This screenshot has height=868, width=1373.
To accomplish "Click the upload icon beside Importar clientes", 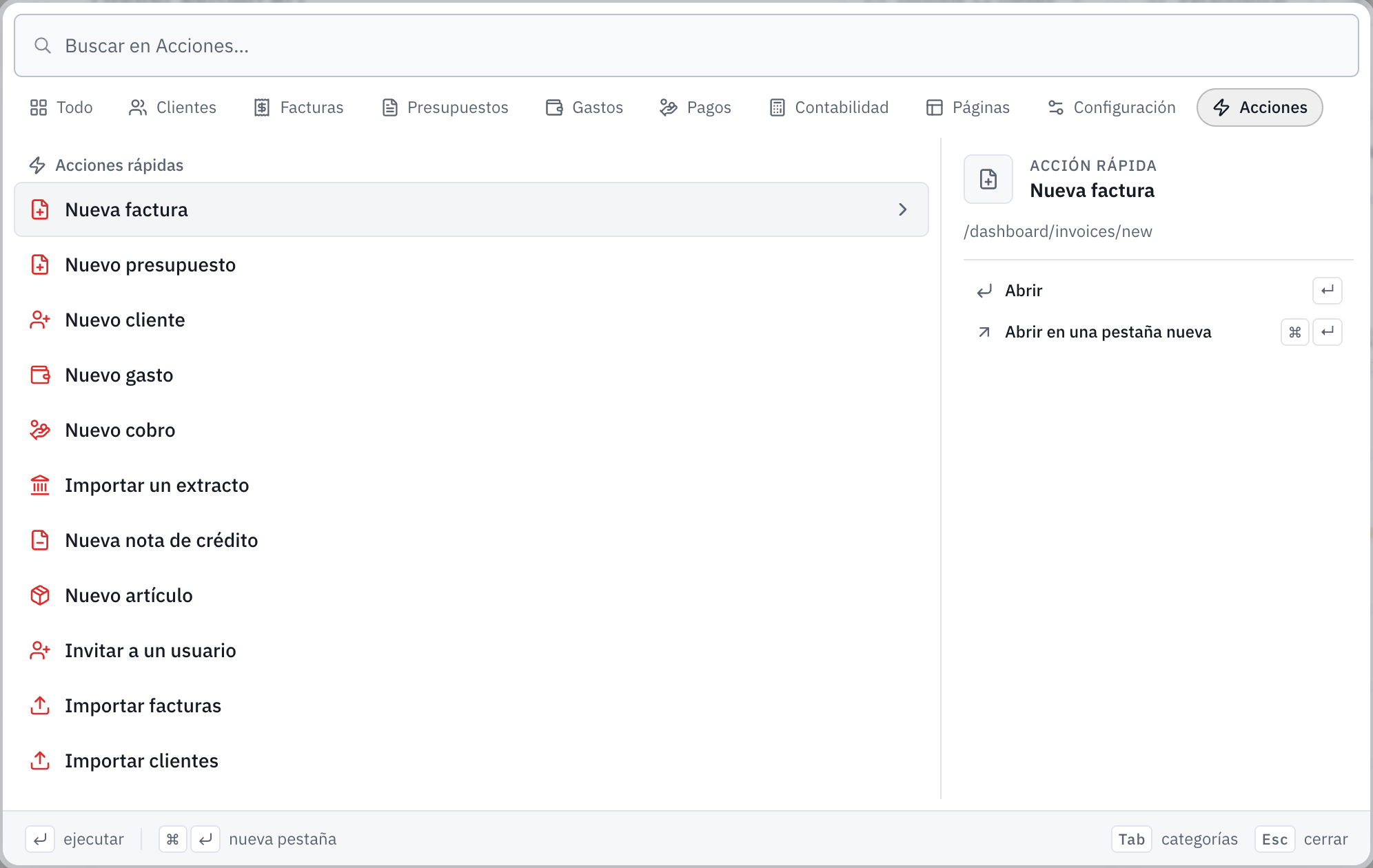I will [40, 761].
